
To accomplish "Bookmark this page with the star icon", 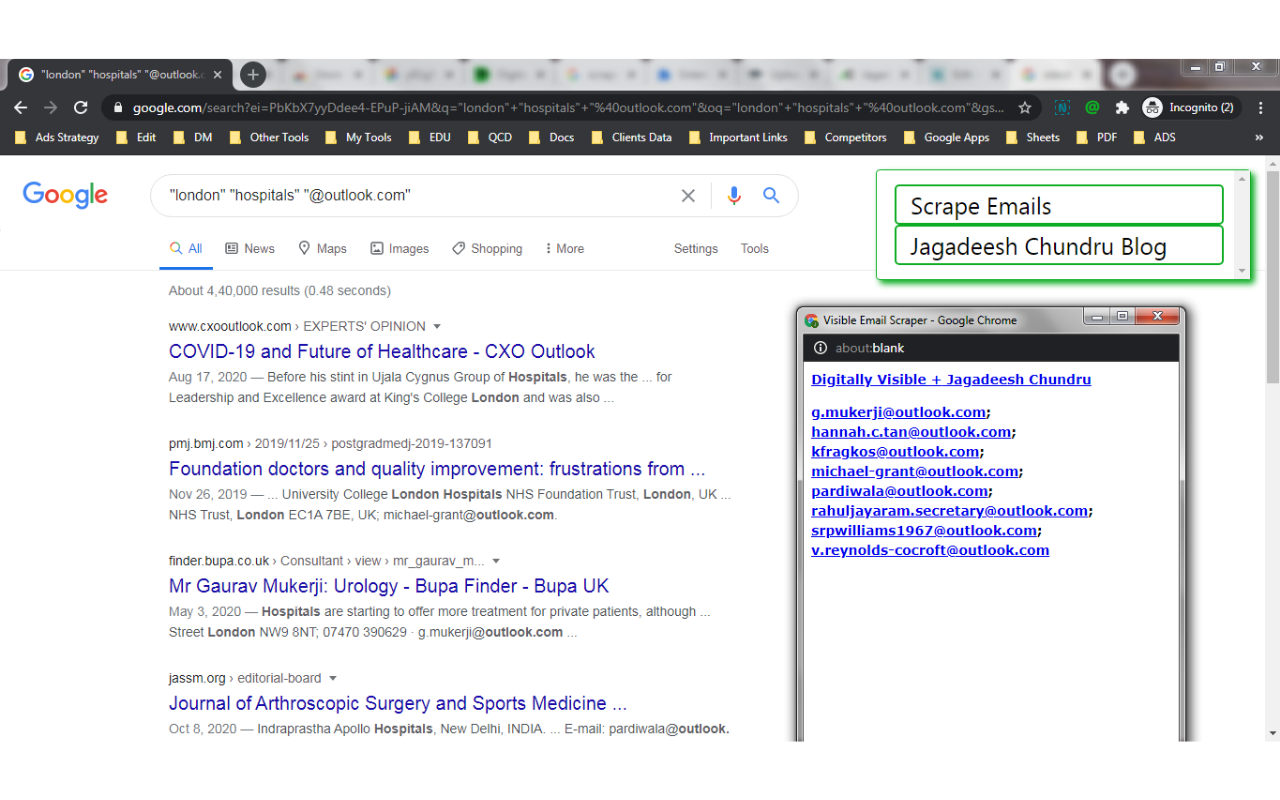I will pos(1025,107).
